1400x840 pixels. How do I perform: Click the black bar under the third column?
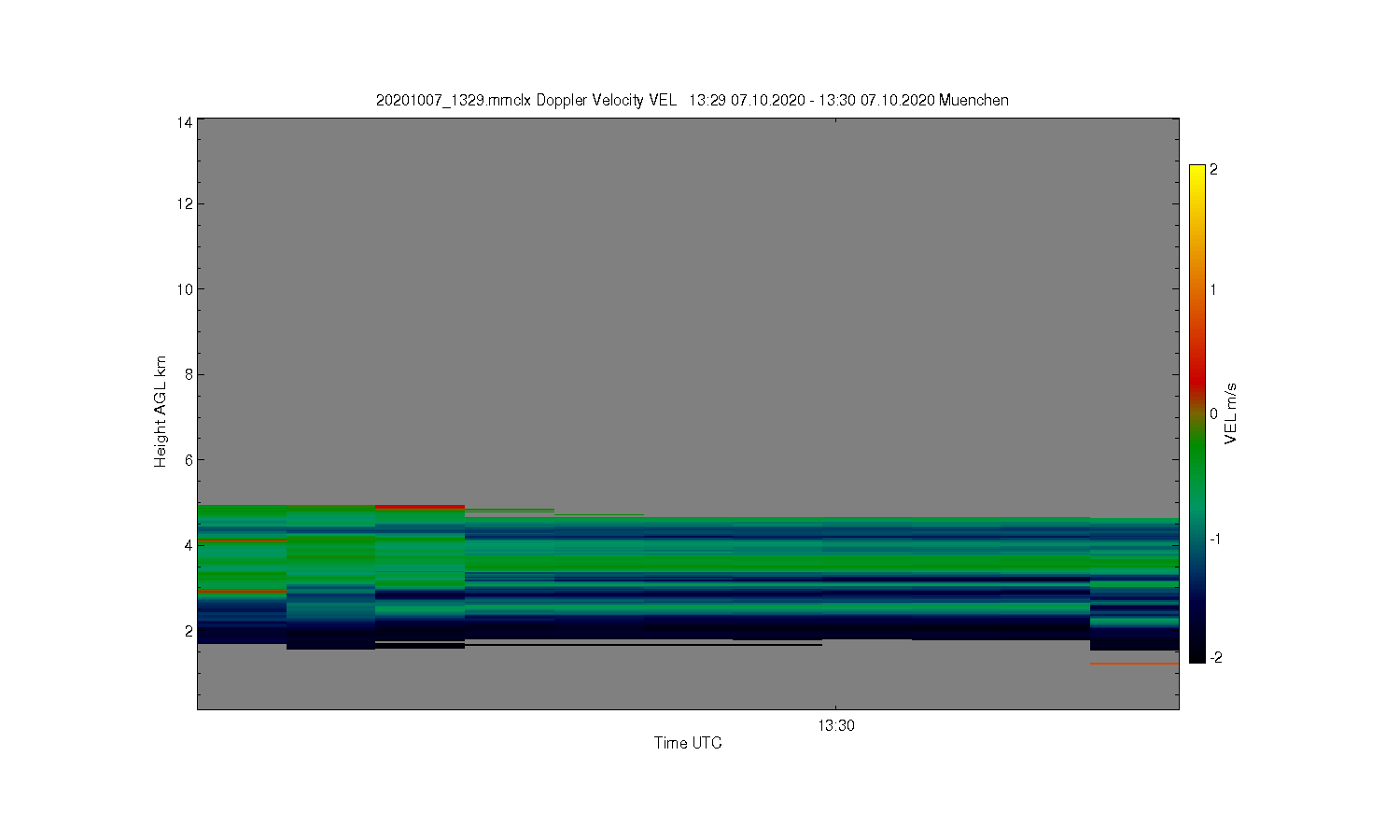tap(420, 645)
